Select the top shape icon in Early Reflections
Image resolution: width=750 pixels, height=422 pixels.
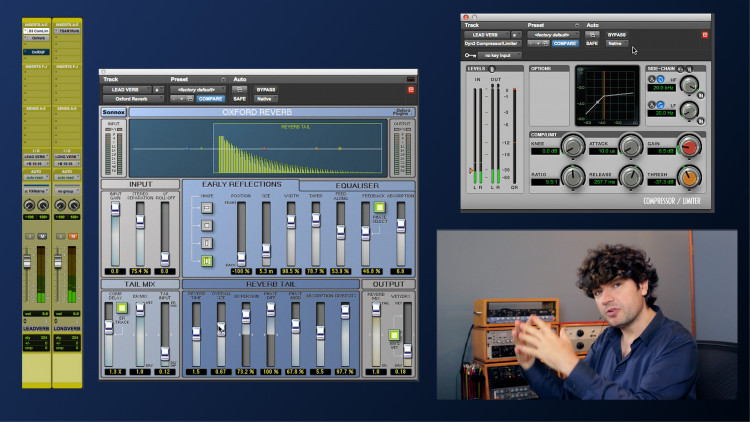coord(207,208)
